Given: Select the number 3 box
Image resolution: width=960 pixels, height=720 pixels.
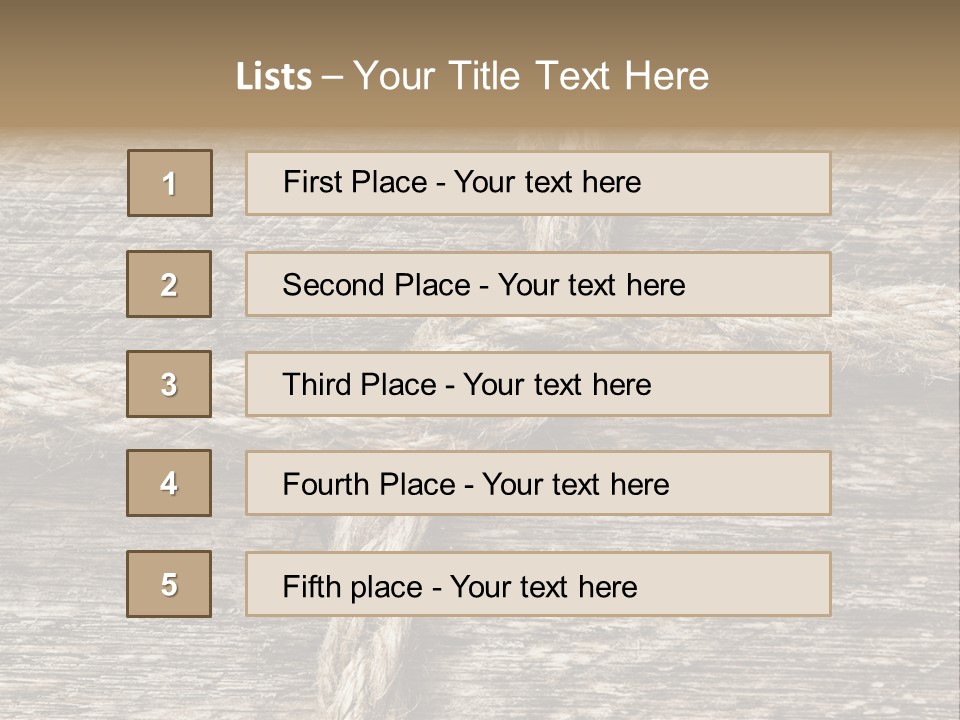Looking at the screenshot, I should click(x=169, y=384).
